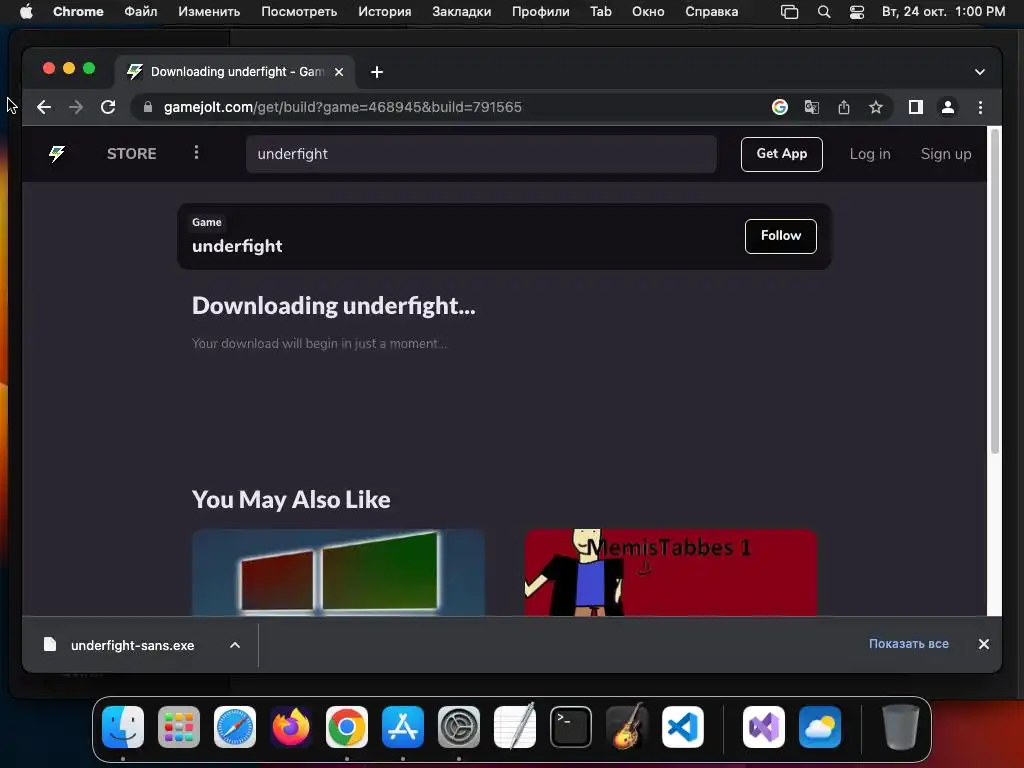
Task: Open the Файл menu
Action: click(140, 12)
